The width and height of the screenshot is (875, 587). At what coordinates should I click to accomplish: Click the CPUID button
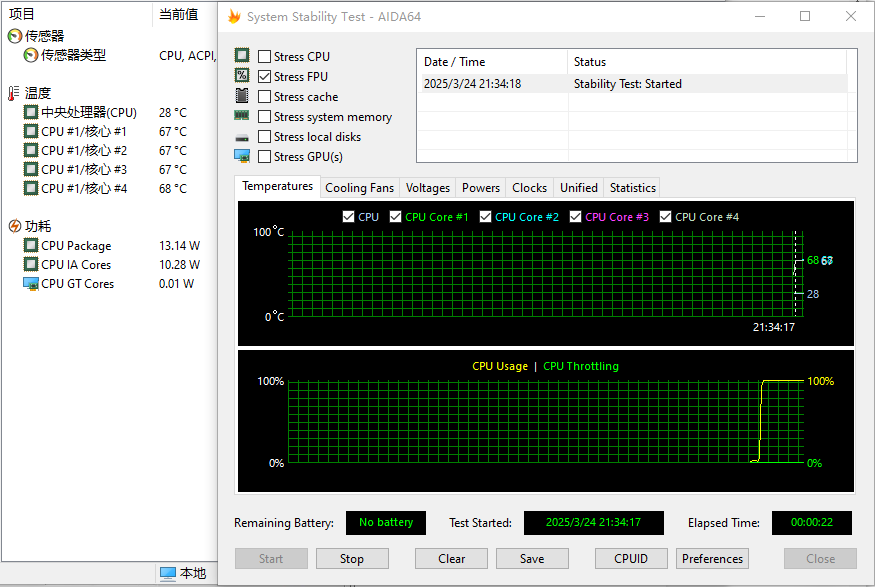click(631, 558)
